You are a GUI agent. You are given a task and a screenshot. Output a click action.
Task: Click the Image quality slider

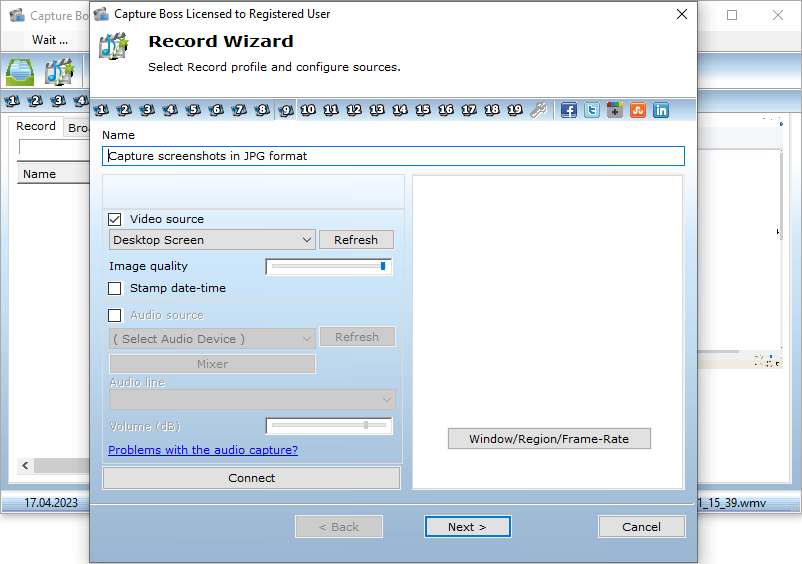[x=329, y=266]
